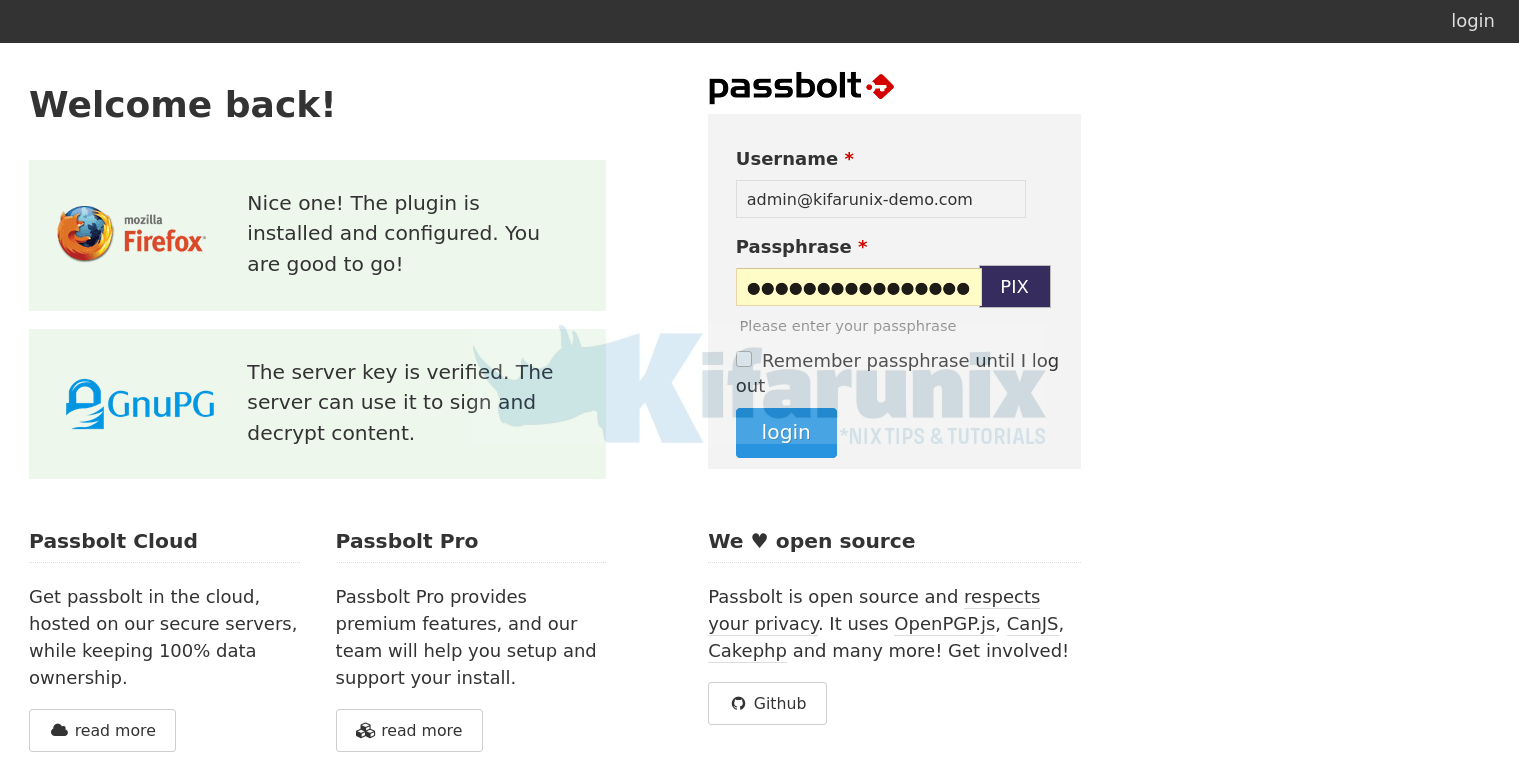Click the passbolt logo above the form
The image size is (1519, 768).
801,87
